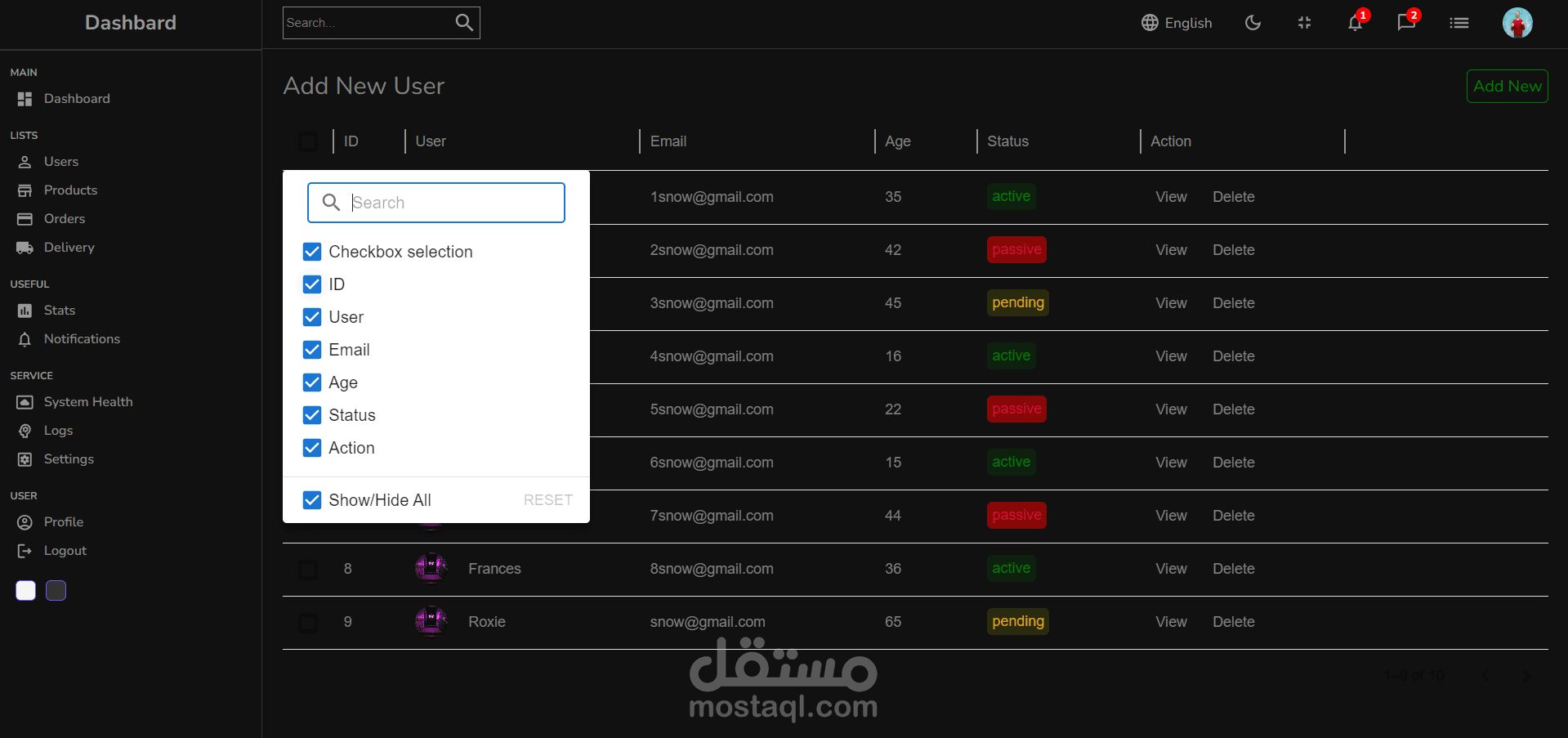Open notifications bell icon
Screen dimensions: 1568x738
coord(1355,23)
